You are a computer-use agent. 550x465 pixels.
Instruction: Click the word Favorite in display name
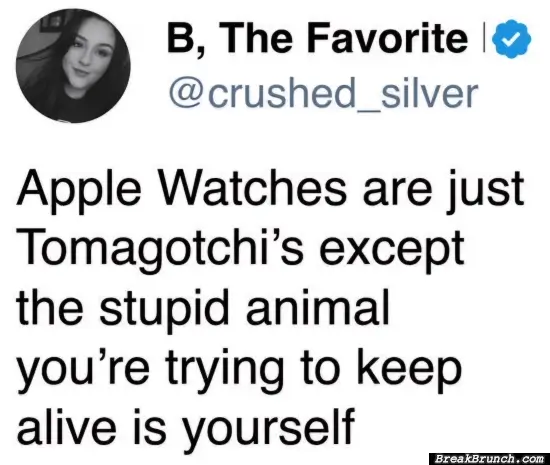tap(388, 38)
